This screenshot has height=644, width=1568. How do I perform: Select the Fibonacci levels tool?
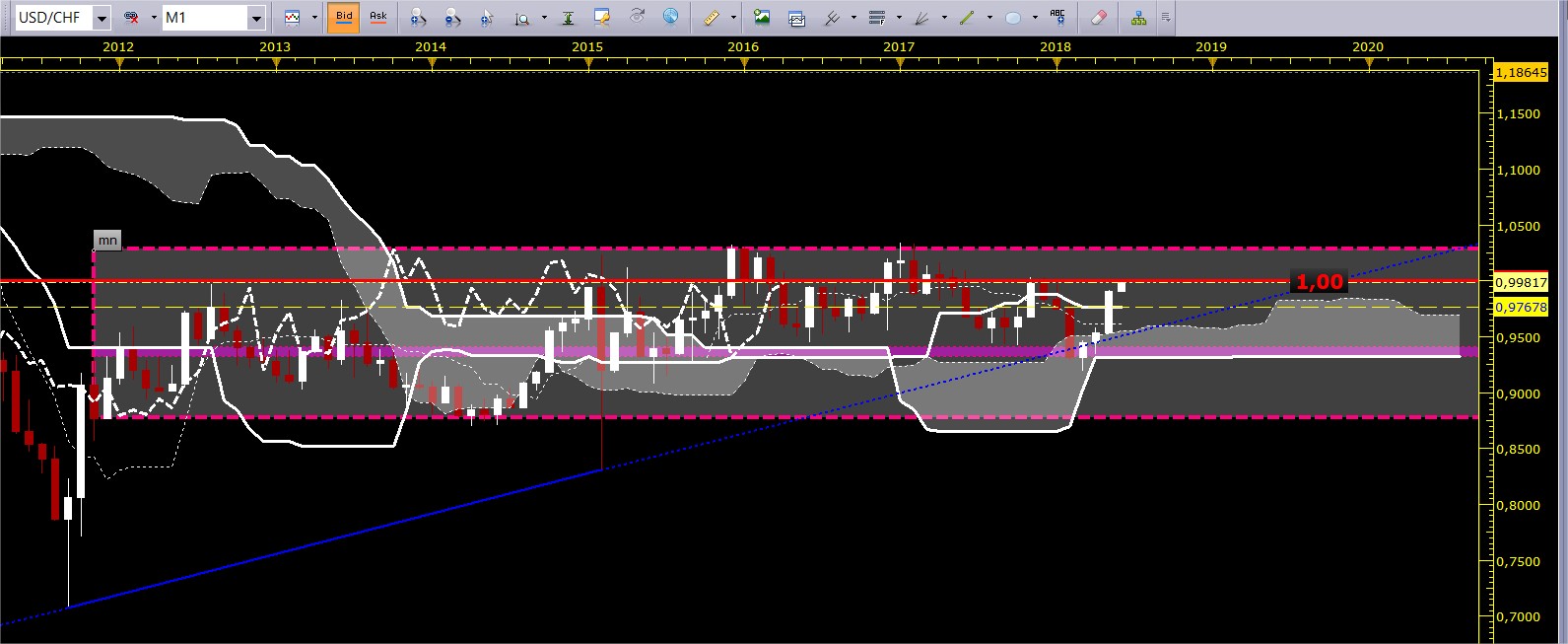point(877,18)
